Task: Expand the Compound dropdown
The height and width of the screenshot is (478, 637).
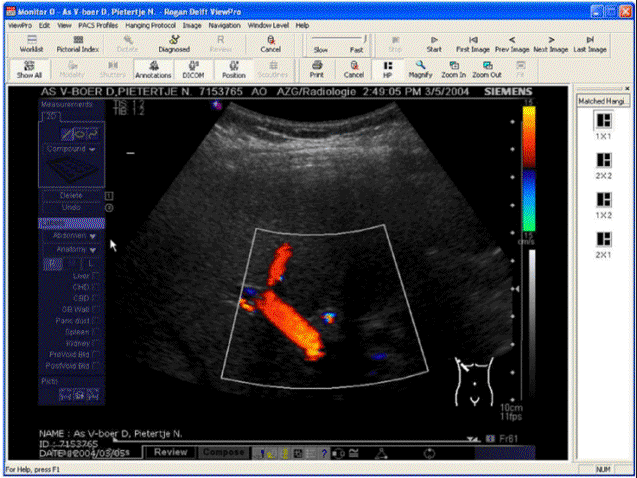Action: pos(72,148)
